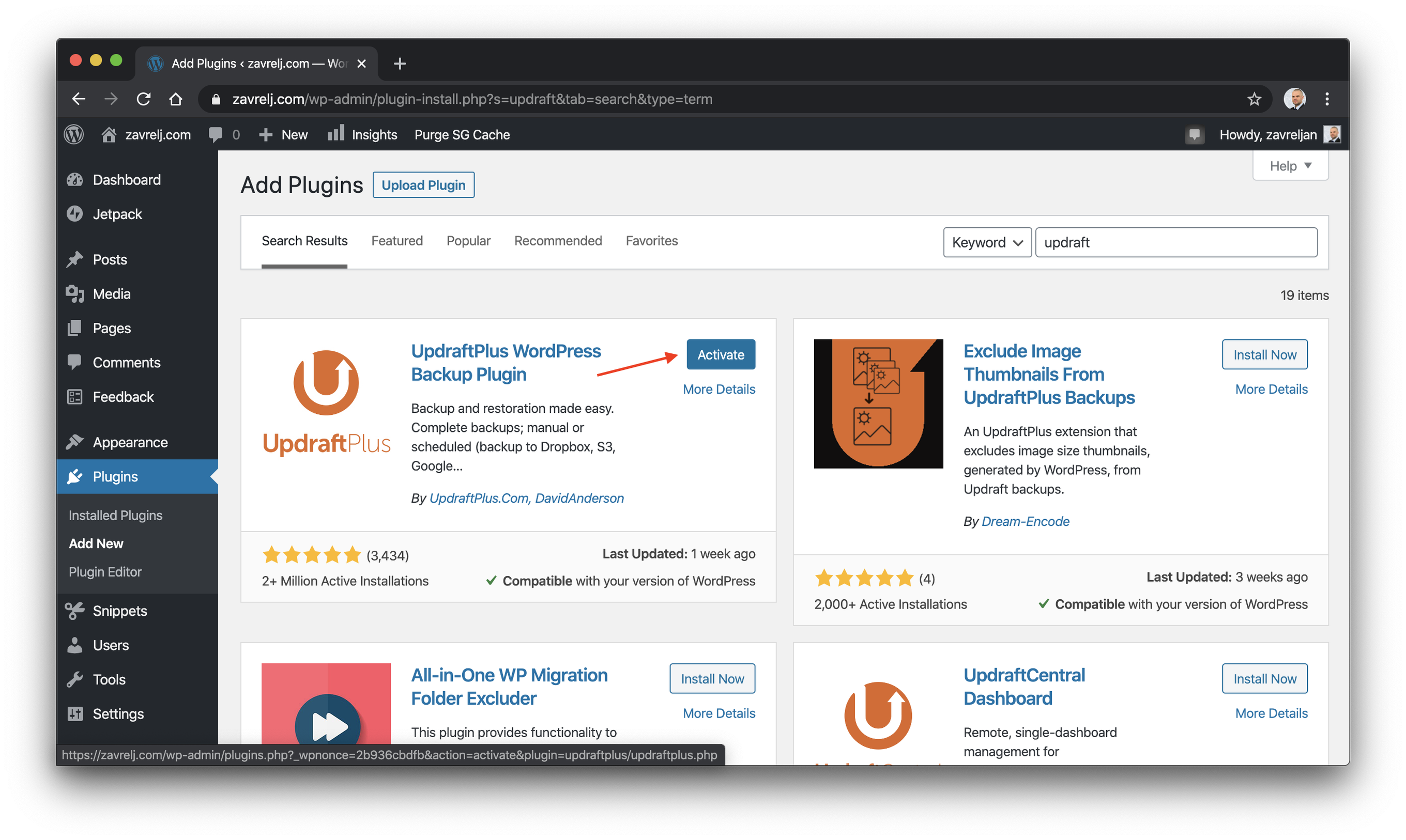The width and height of the screenshot is (1406, 840).
Task: Click the browser home icon
Action: pyautogui.click(x=176, y=99)
